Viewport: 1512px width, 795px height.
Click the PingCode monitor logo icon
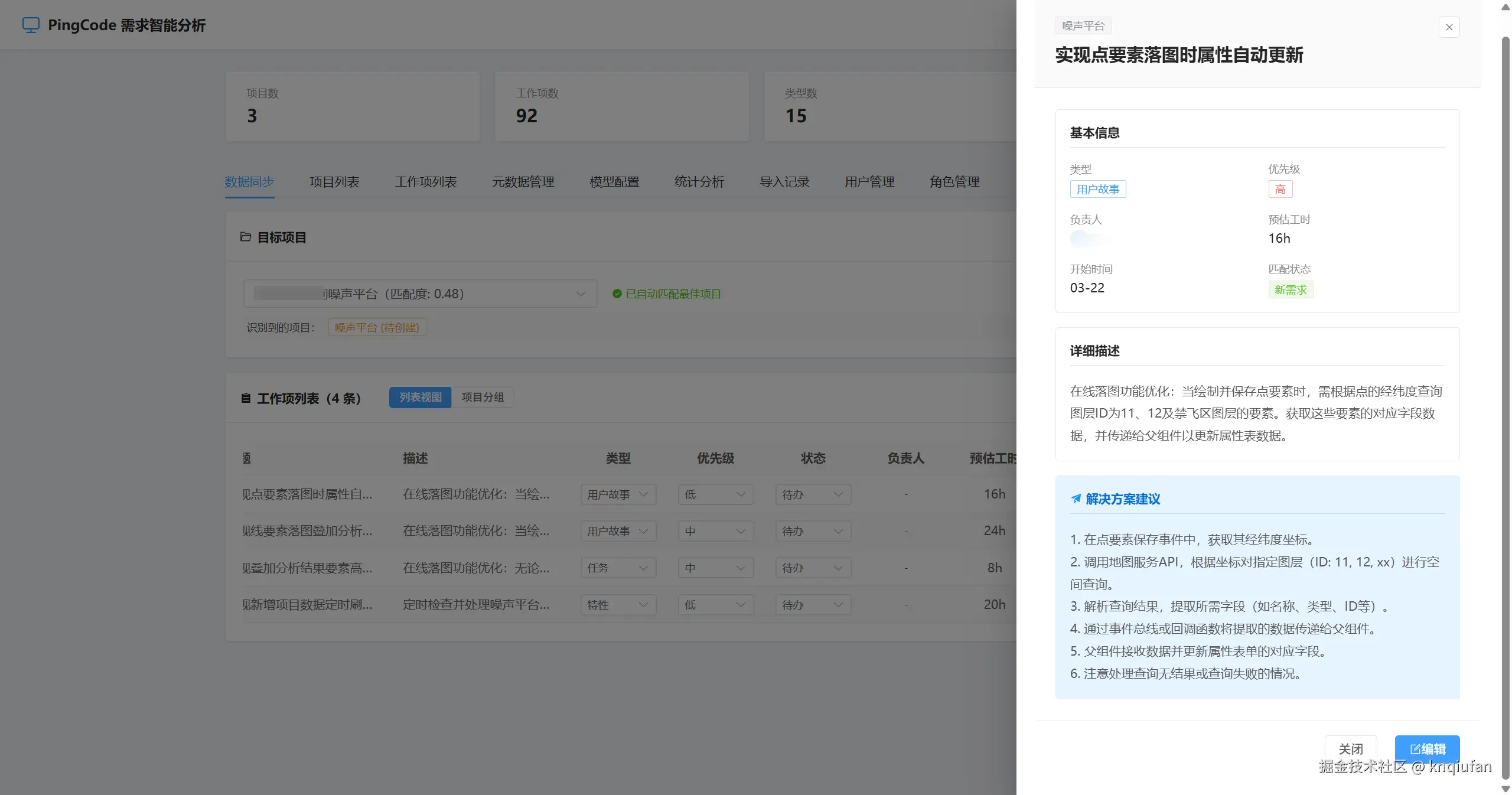click(31, 25)
